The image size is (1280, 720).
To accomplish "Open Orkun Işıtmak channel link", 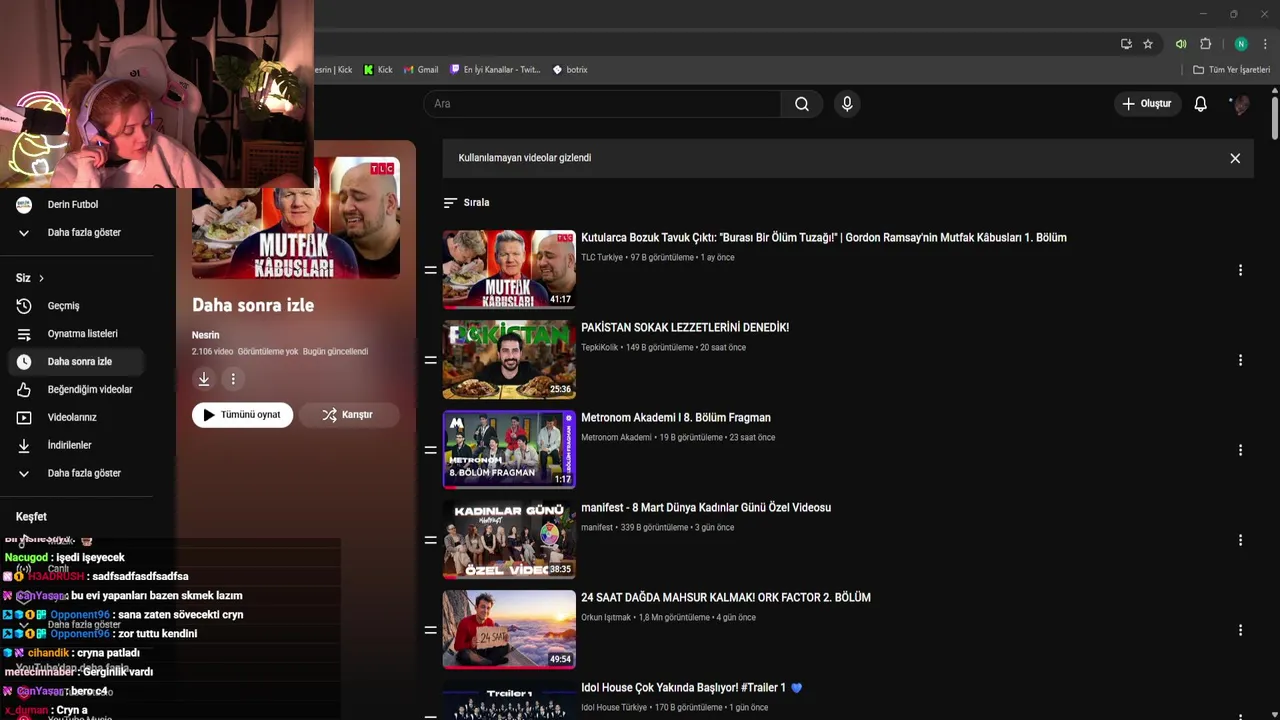I will pos(606,618).
